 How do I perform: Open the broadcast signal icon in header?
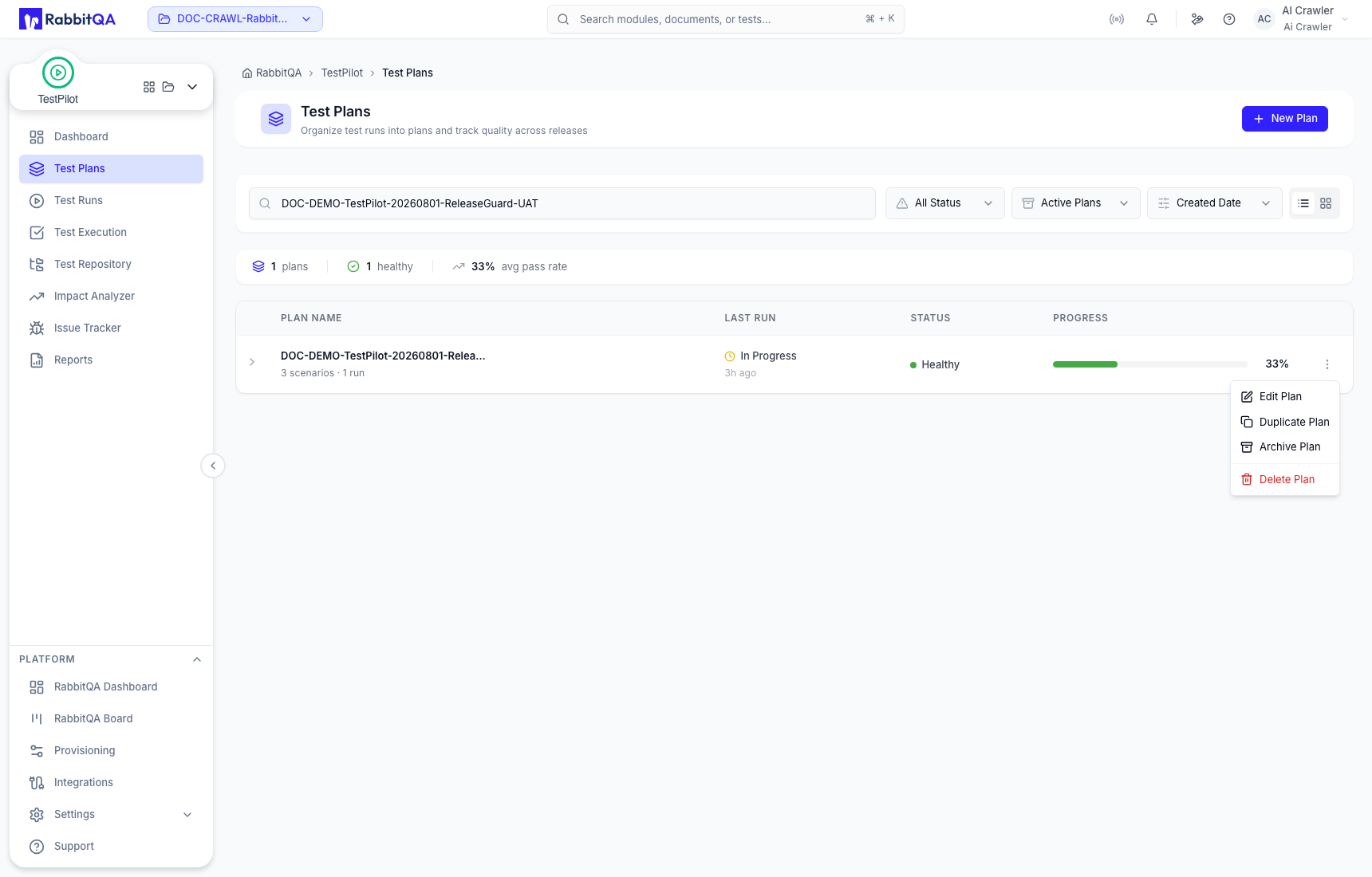tap(1117, 19)
